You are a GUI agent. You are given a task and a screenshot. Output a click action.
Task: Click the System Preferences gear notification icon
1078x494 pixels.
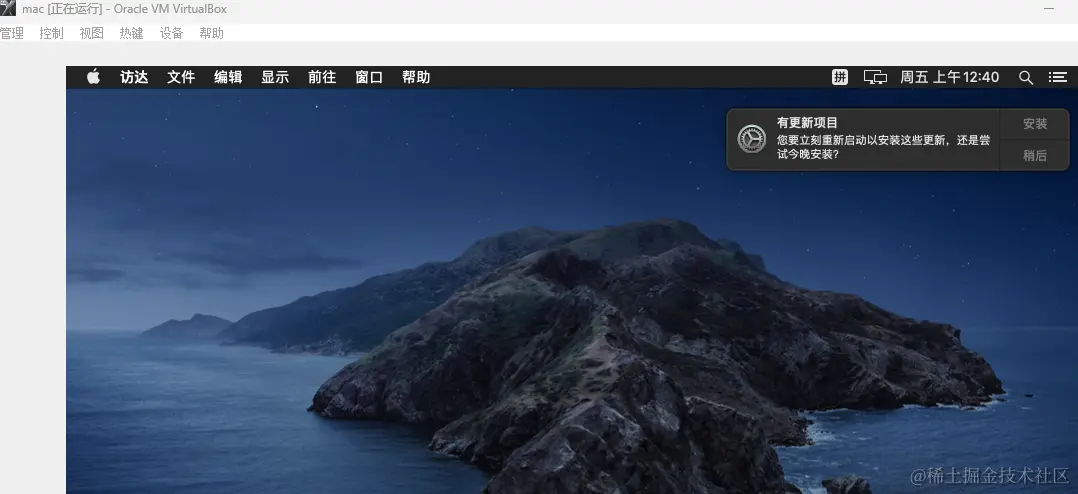pyautogui.click(x=751, y=139)
